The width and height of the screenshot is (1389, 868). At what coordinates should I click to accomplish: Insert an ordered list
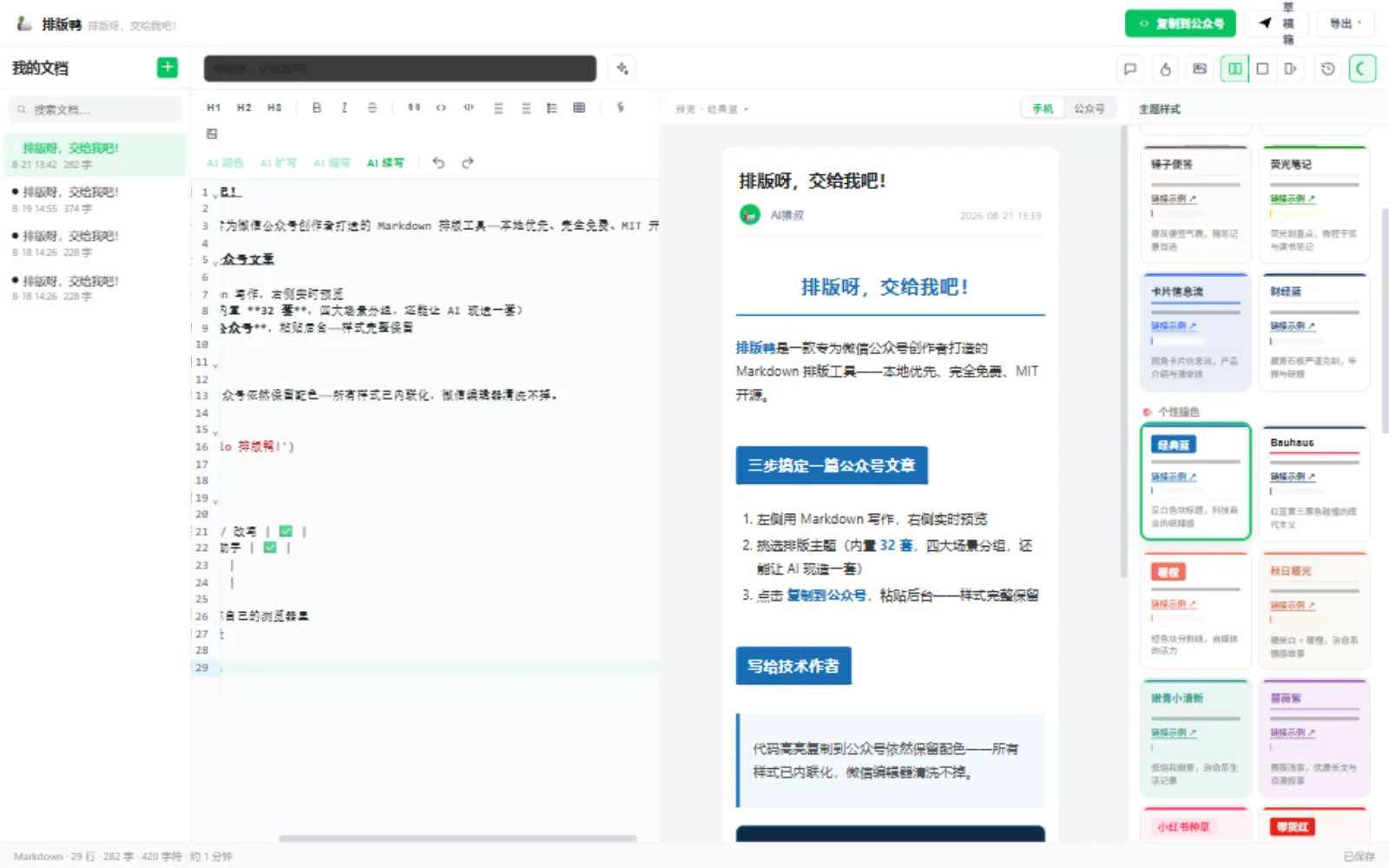tap(526, 108)
